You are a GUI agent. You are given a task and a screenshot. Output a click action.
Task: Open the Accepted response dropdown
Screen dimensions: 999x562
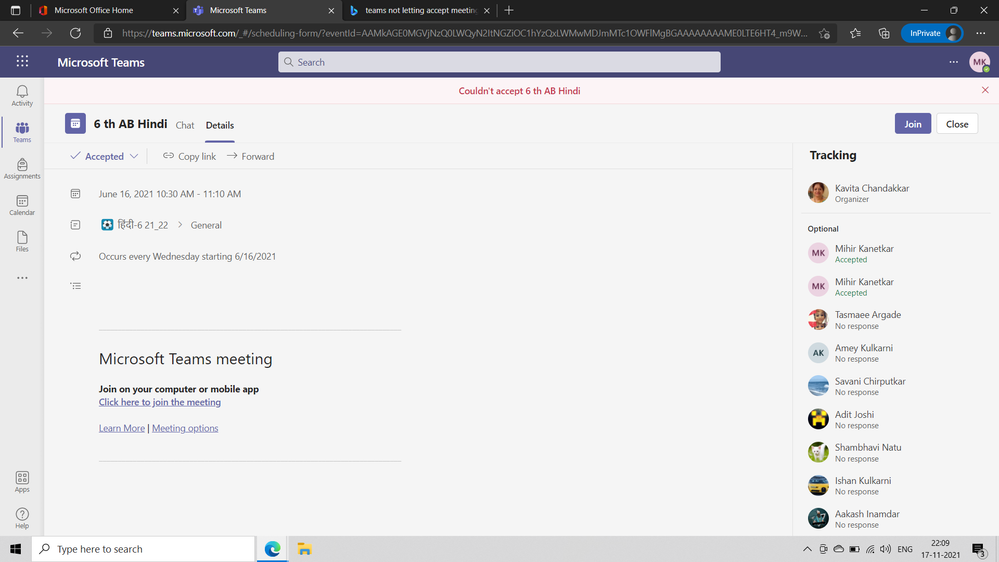pos(104,156)
